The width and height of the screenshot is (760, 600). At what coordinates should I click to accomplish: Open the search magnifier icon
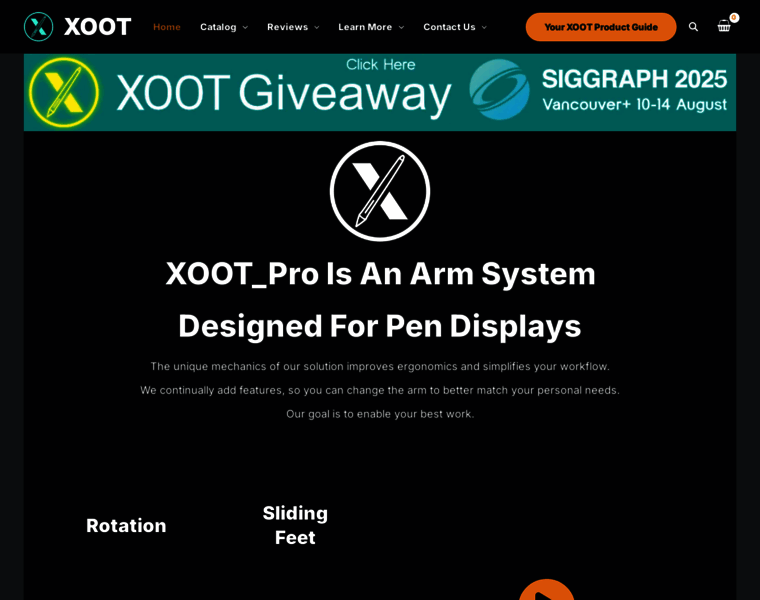[x=693, y=27]
